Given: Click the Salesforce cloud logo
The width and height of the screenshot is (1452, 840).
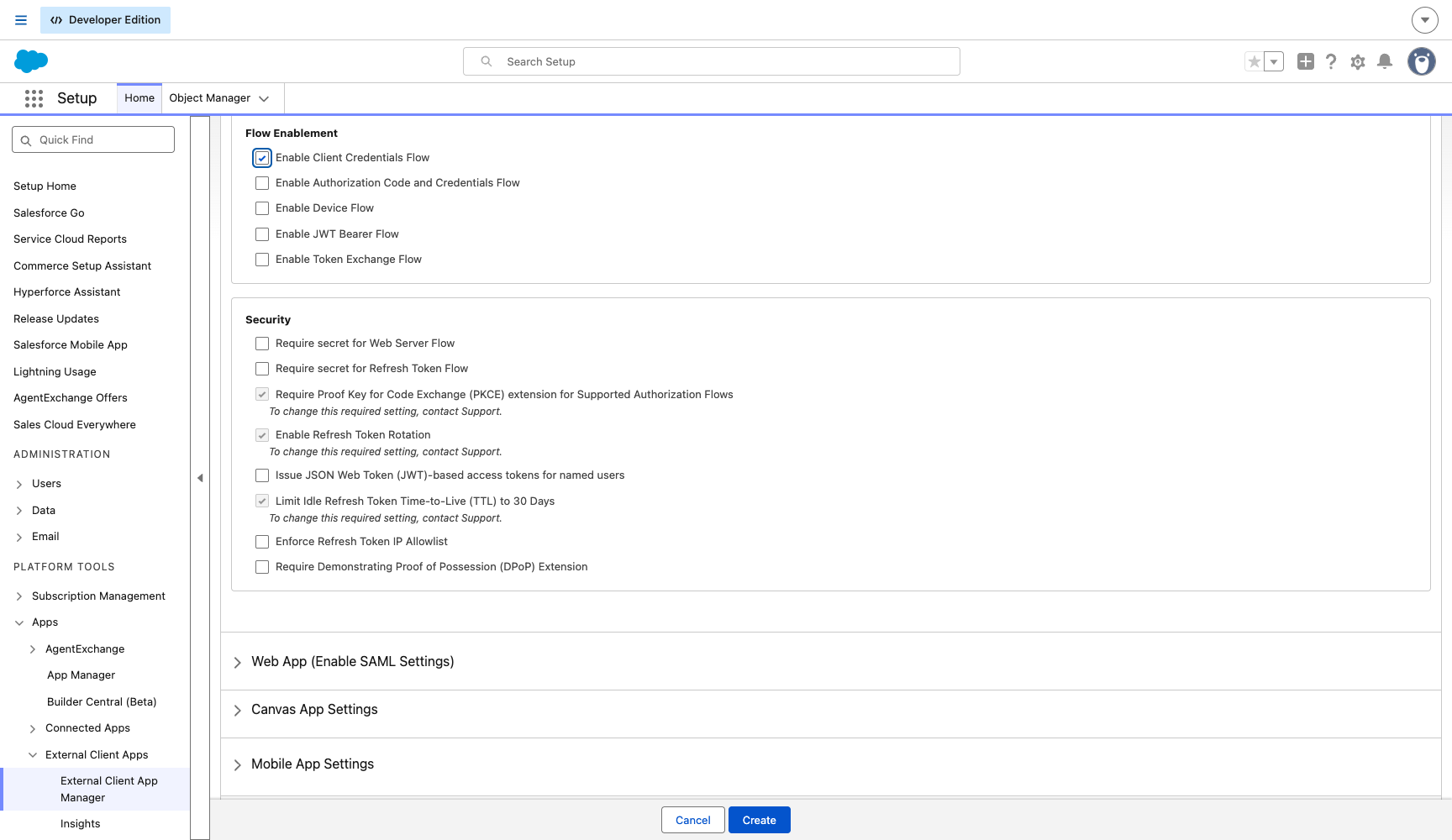Looking at the screenshot, I should [x=31, y=61].
